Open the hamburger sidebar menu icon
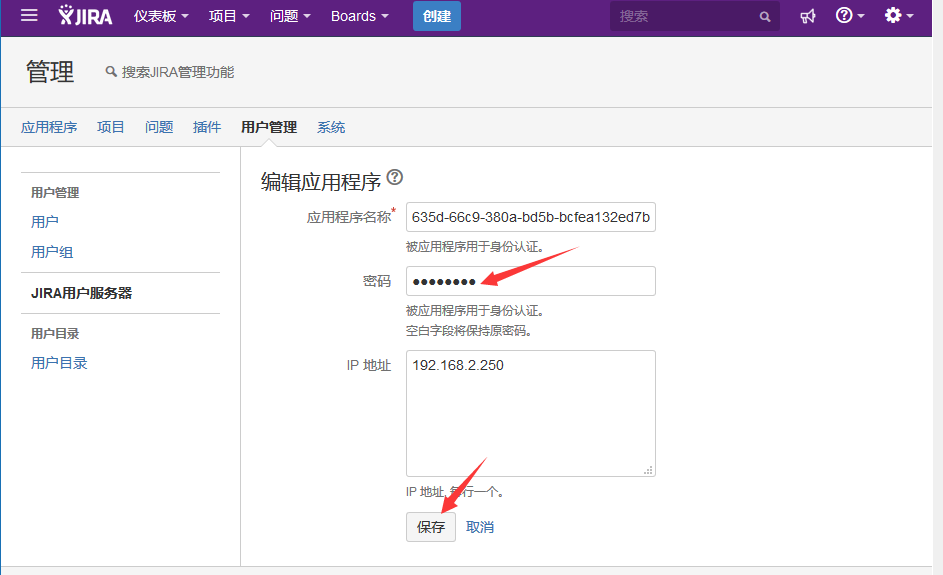Image resolution: width=943 pixels, height=575 pixels. [29, 16]
